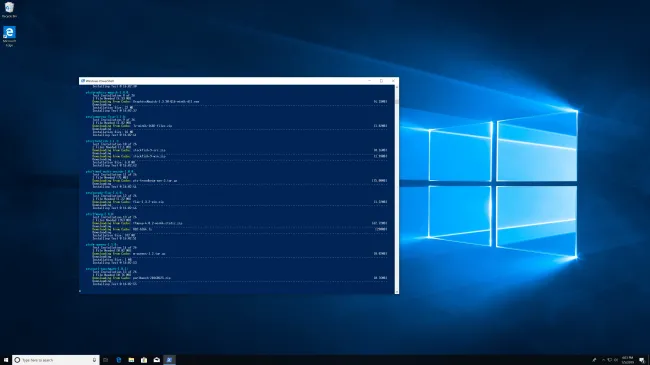Open Task View from the taskbar
Image resolution: width=650 pixels, height=365 pixels.
106,360
